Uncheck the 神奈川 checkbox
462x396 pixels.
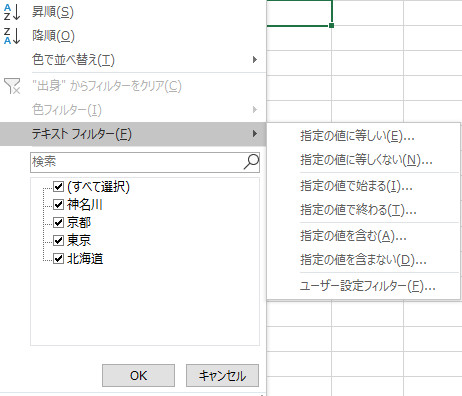click(59, 204)
